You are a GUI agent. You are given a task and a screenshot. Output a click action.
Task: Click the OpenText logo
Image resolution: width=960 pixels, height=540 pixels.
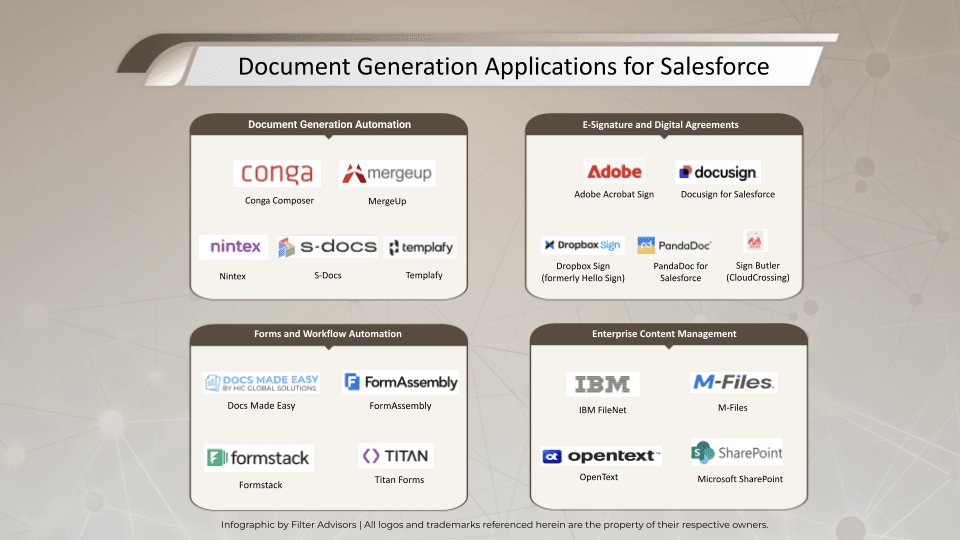coord(601,456)
